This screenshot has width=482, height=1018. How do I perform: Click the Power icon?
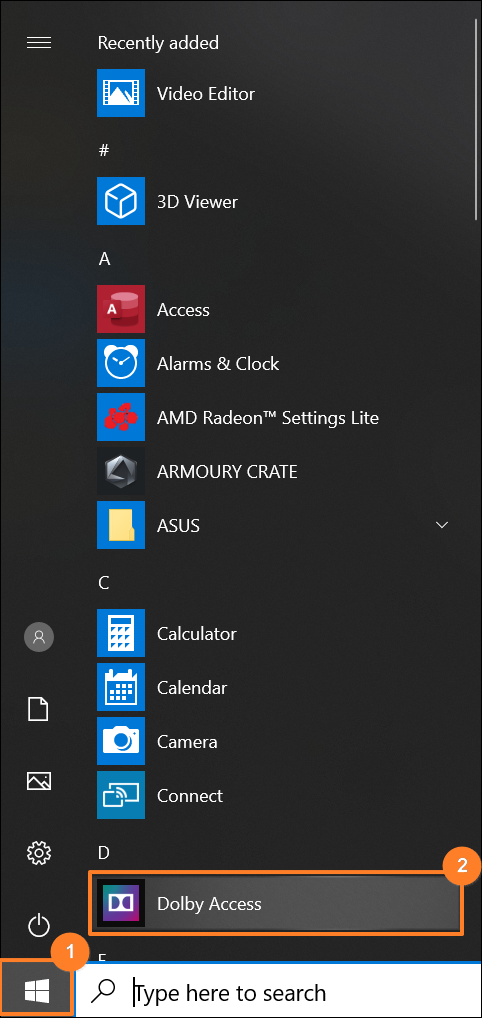(39, 925)
